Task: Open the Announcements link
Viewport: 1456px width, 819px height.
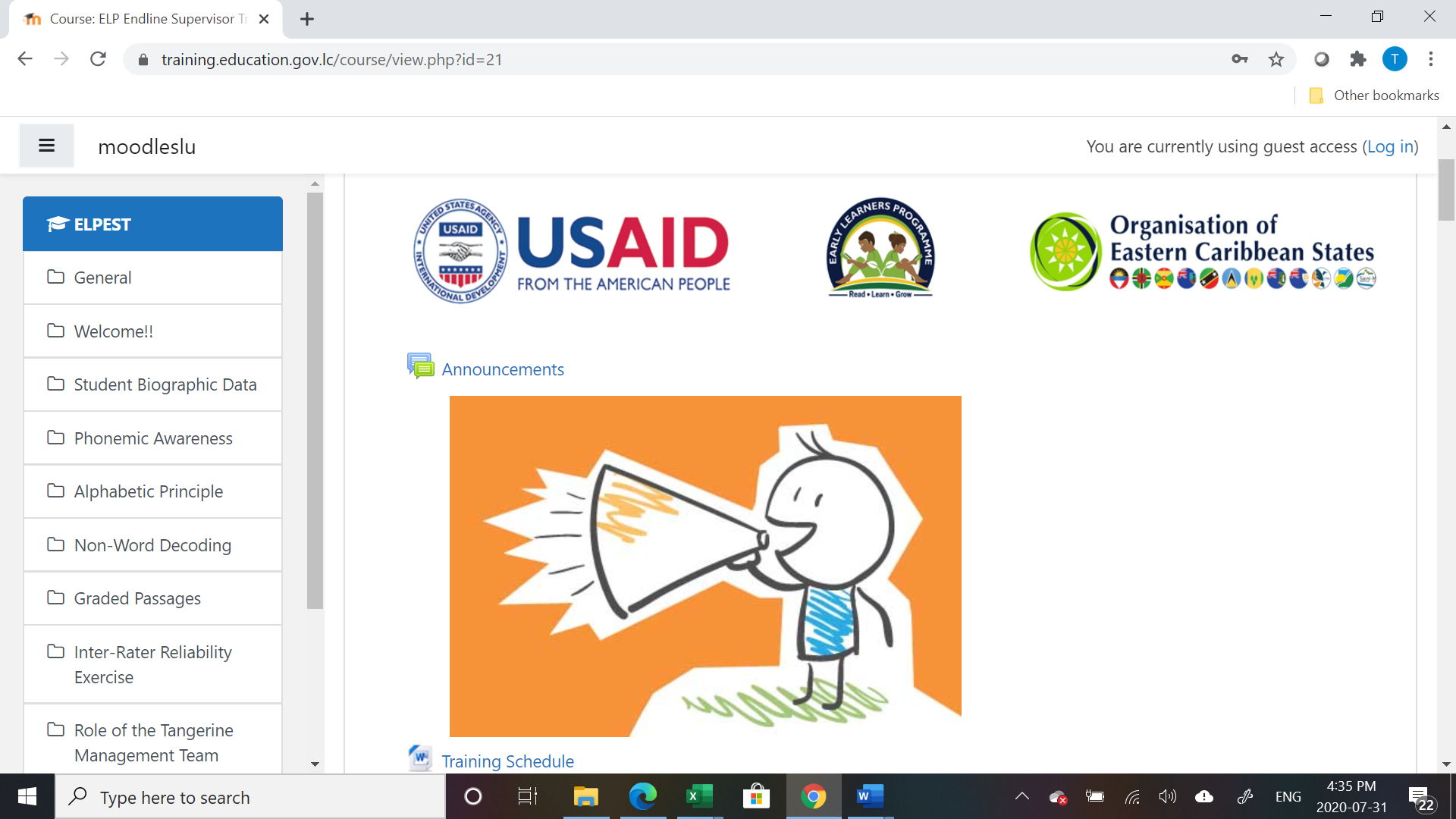Action: pyautogui.click(x=503, y=369)
